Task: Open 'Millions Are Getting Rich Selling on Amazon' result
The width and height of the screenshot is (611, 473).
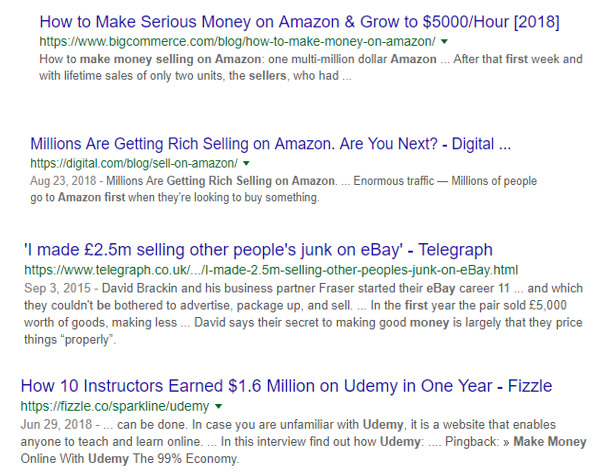Action: [x=270, y=143]
